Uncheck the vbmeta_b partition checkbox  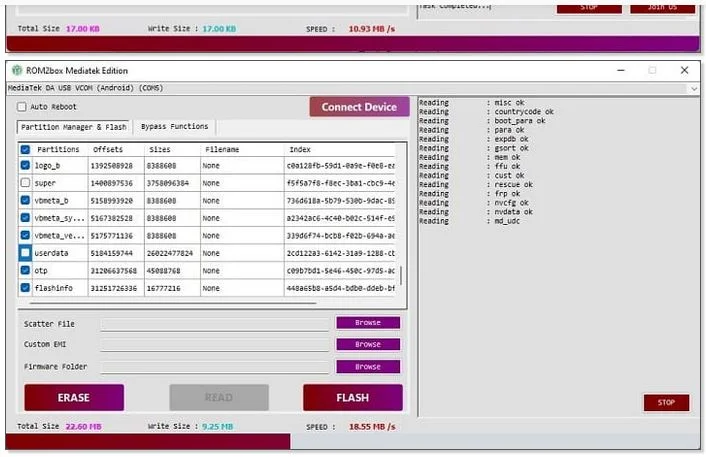coord(25,200)
